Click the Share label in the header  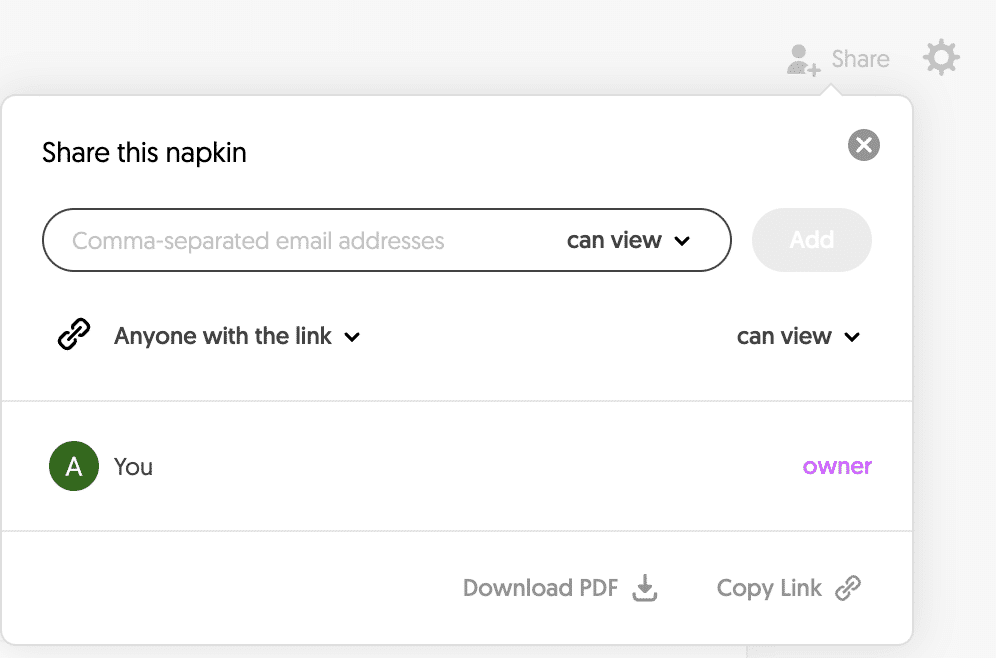click(860, 59)
